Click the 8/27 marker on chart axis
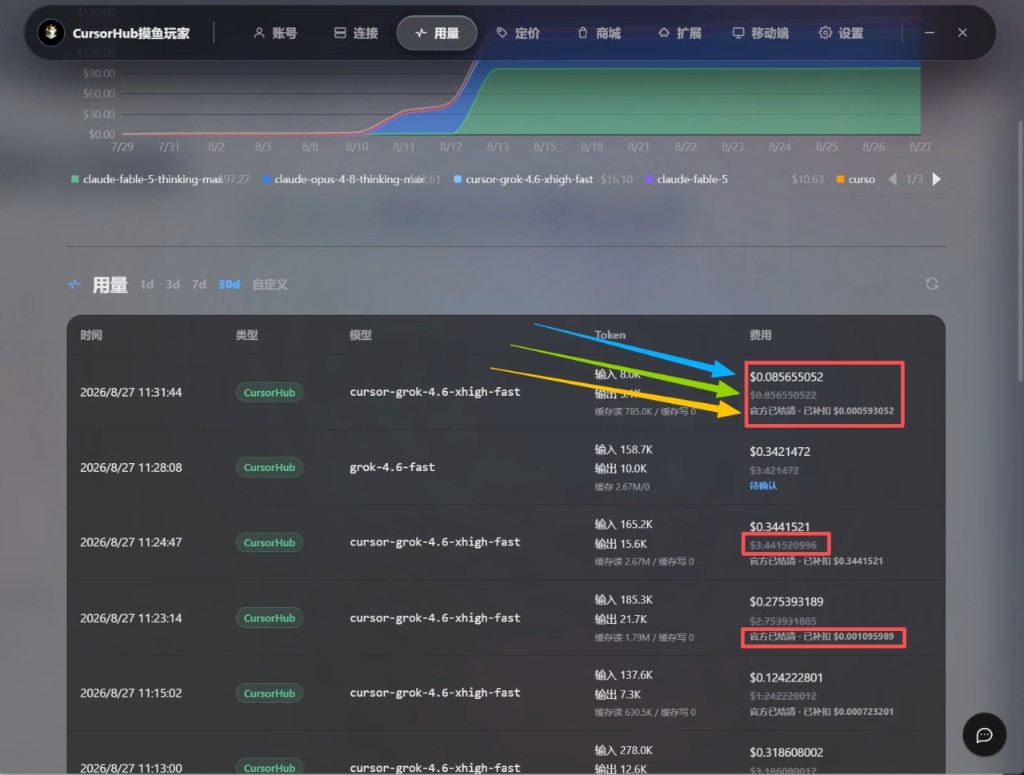The width and height of the screenshot is (1024, 775). pyautogui.click(x=920, y=147)
